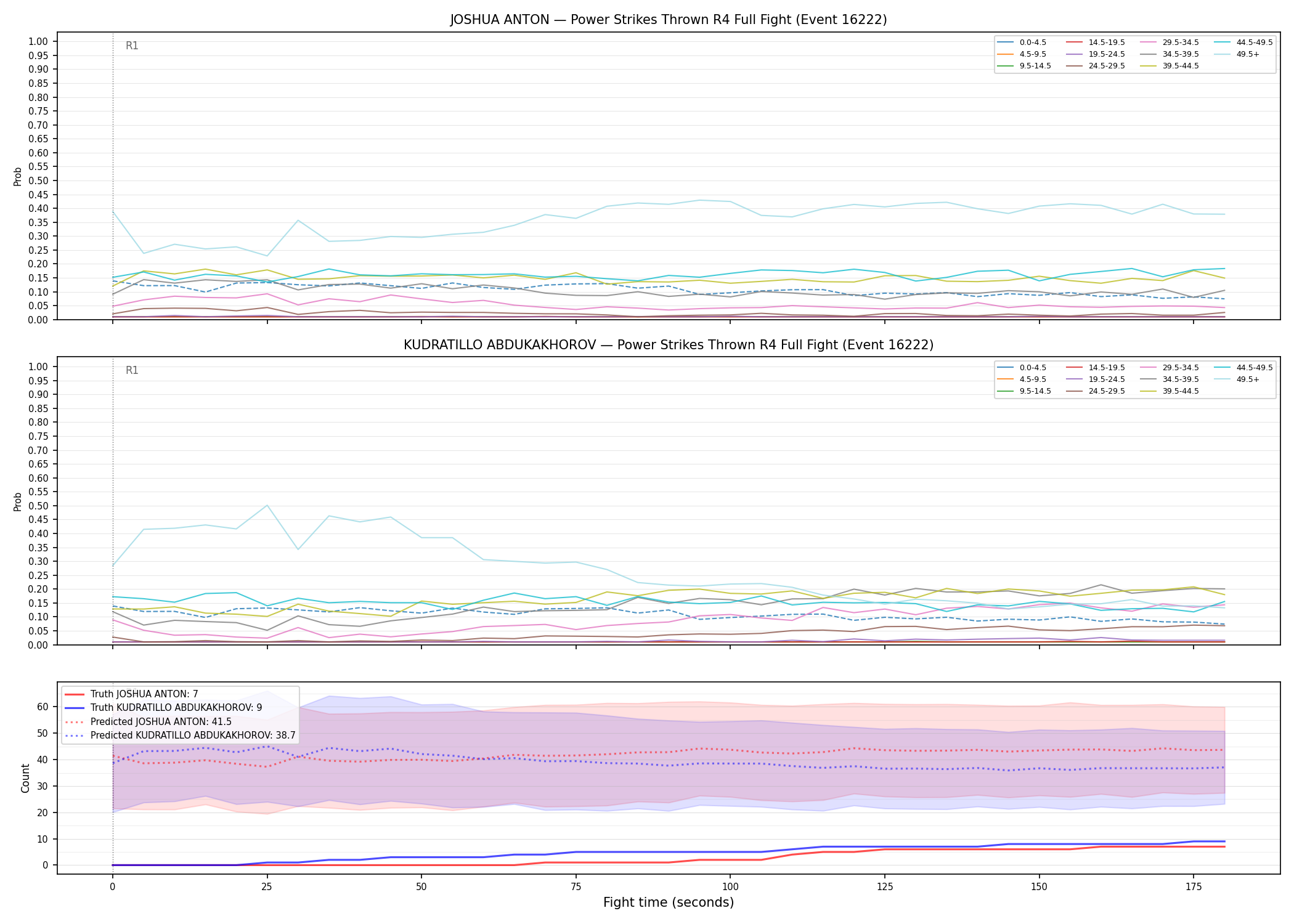Click the 'Prob' label of Joshua Anton chart
The width and height of the screenshot is (1294, 924).
(x=18, y=176)
